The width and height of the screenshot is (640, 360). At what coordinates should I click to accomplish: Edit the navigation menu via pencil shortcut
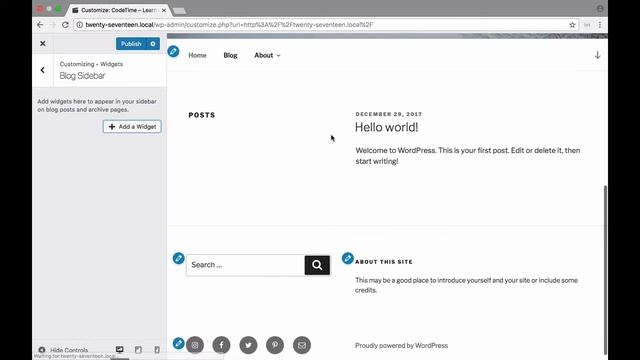pos(173,51)
